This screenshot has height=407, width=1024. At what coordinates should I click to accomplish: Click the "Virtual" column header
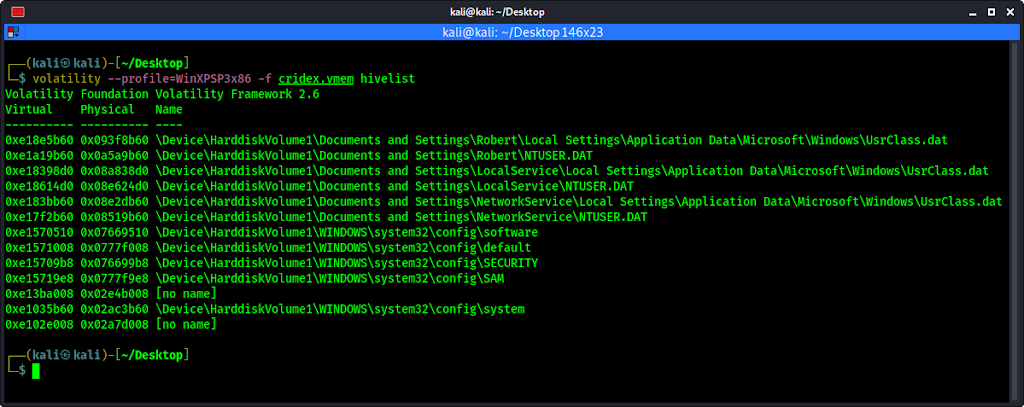pos(29,110)
